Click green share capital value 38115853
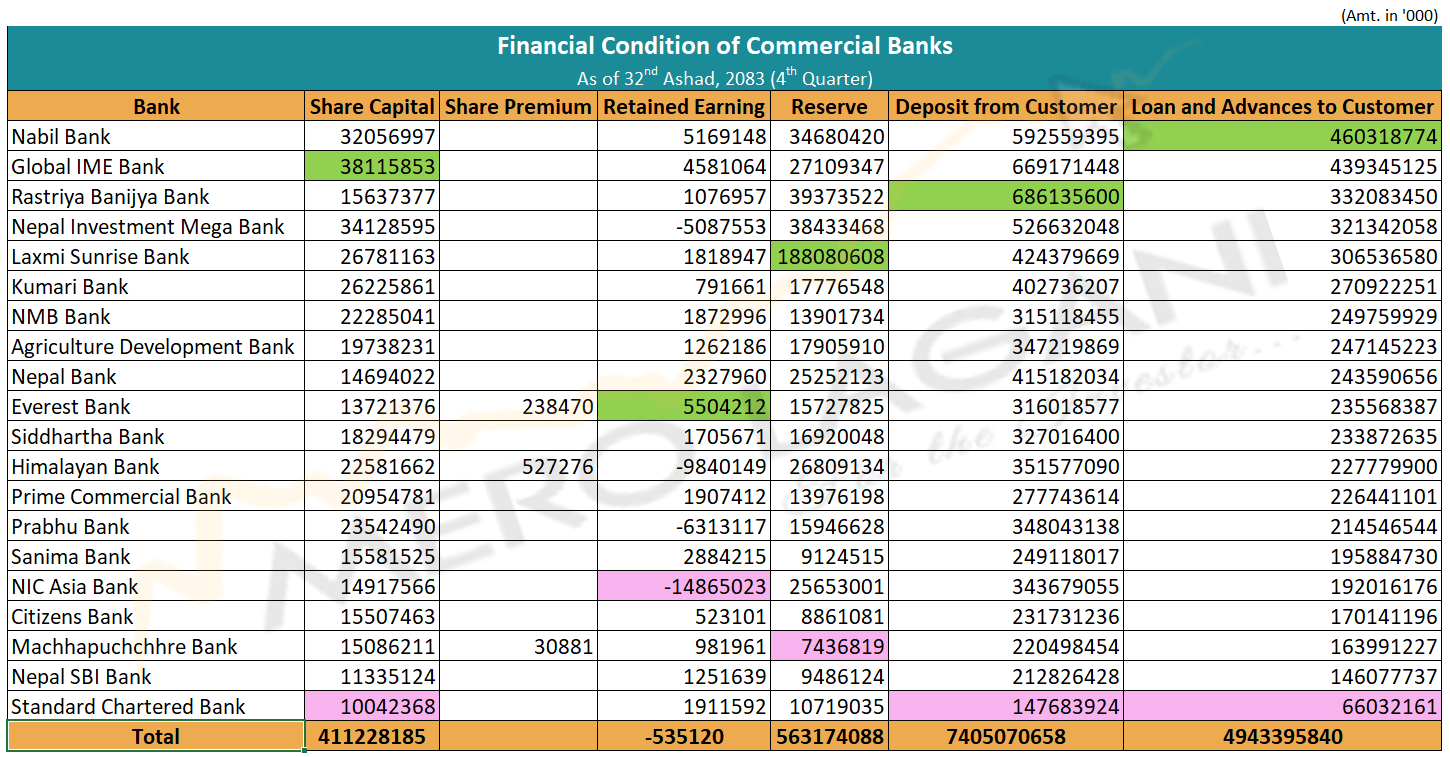 (x=372, y=167)
